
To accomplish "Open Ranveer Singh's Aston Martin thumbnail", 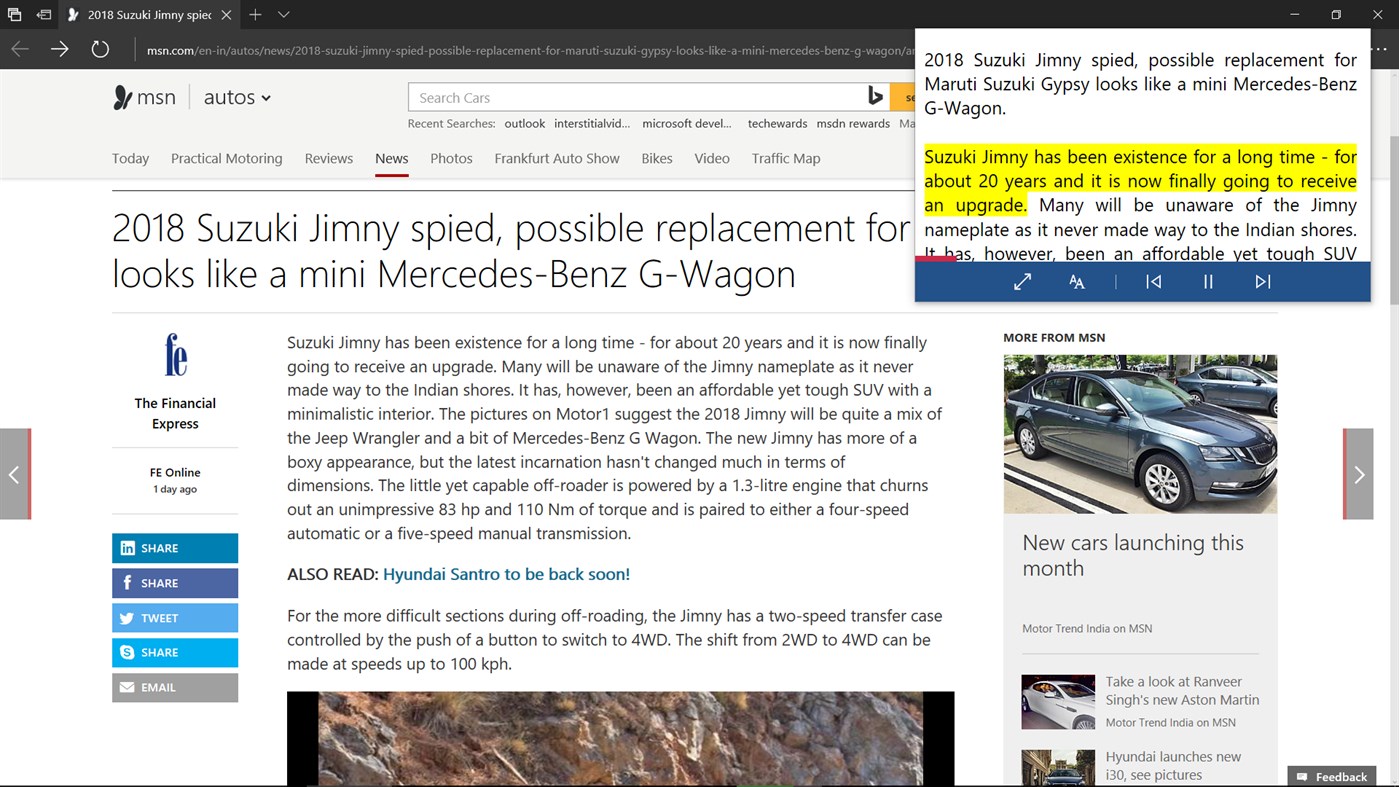I will click(x=1058, y=702).
